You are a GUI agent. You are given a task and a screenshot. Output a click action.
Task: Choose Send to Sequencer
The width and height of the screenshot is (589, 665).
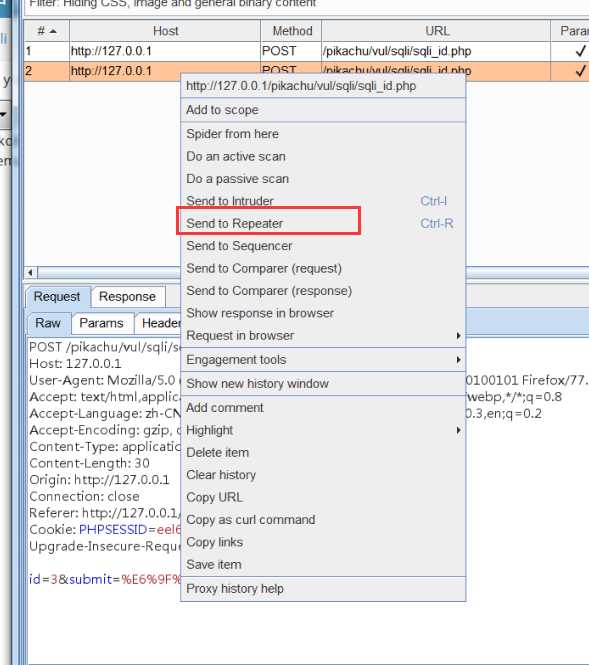tap(239, 246)
